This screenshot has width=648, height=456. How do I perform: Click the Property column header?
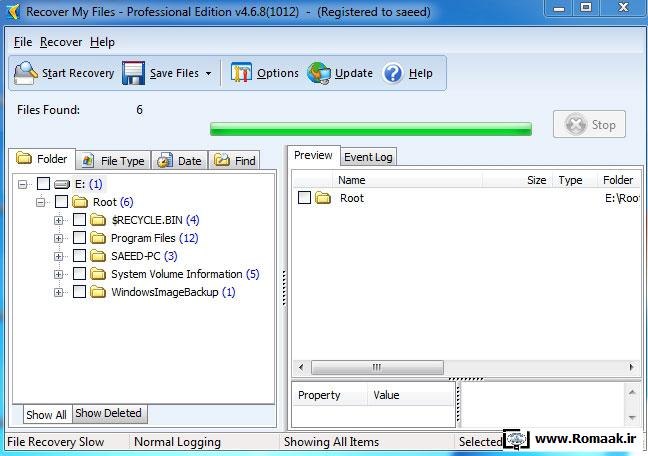329,395
